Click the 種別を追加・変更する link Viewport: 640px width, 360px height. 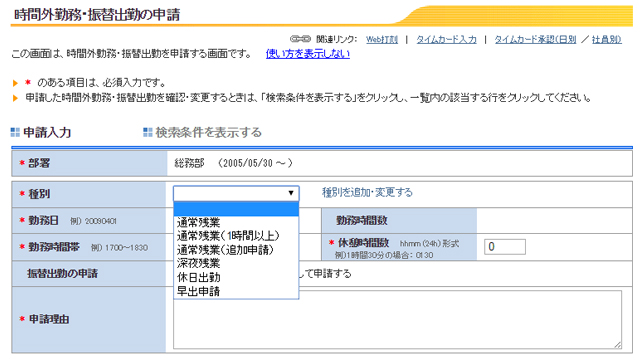367,192
